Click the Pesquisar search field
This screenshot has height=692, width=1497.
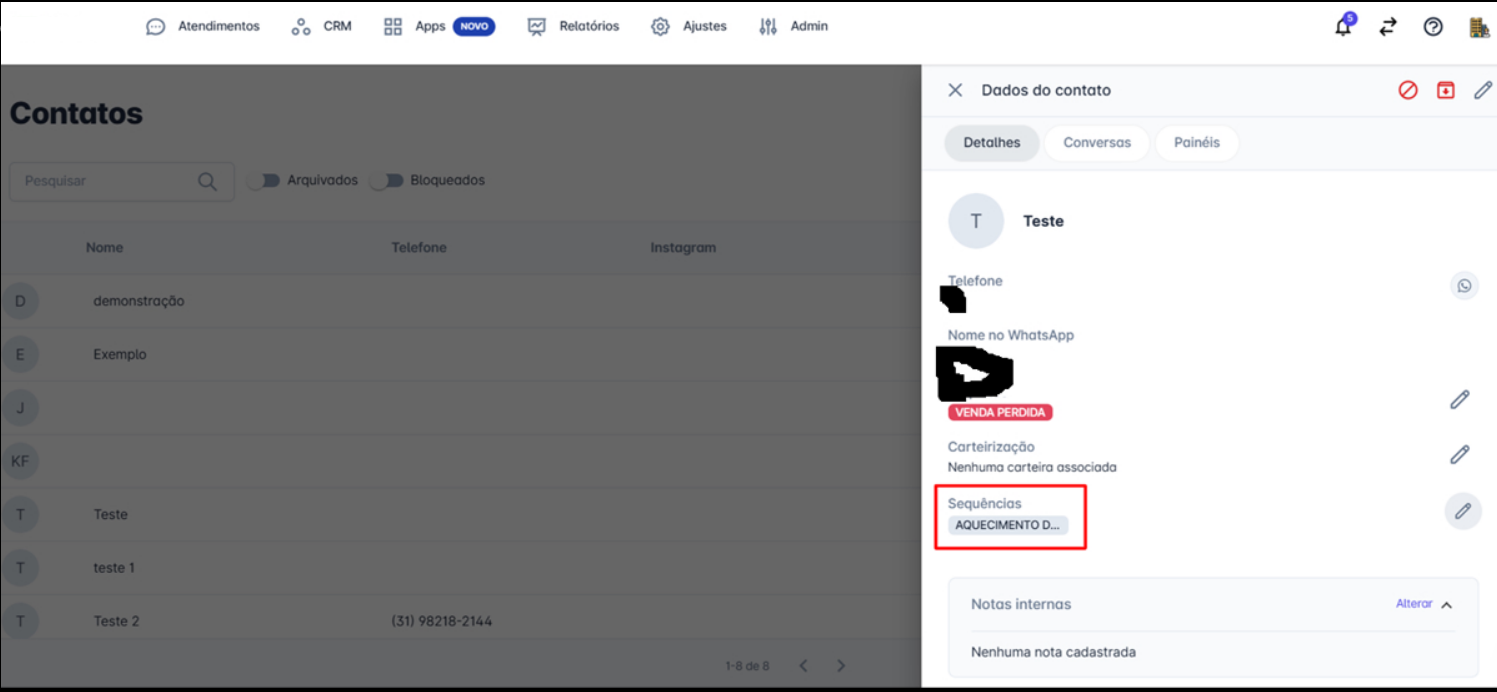122,181
